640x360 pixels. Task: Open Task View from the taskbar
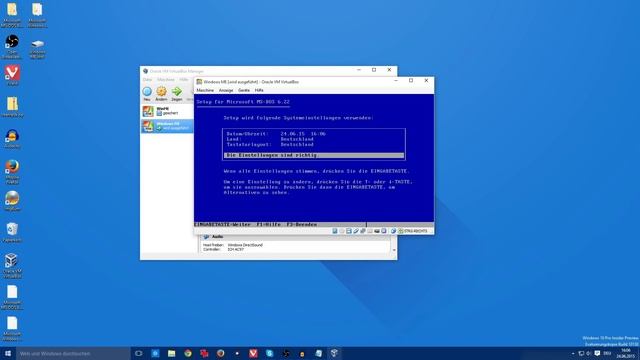(139, 353)
